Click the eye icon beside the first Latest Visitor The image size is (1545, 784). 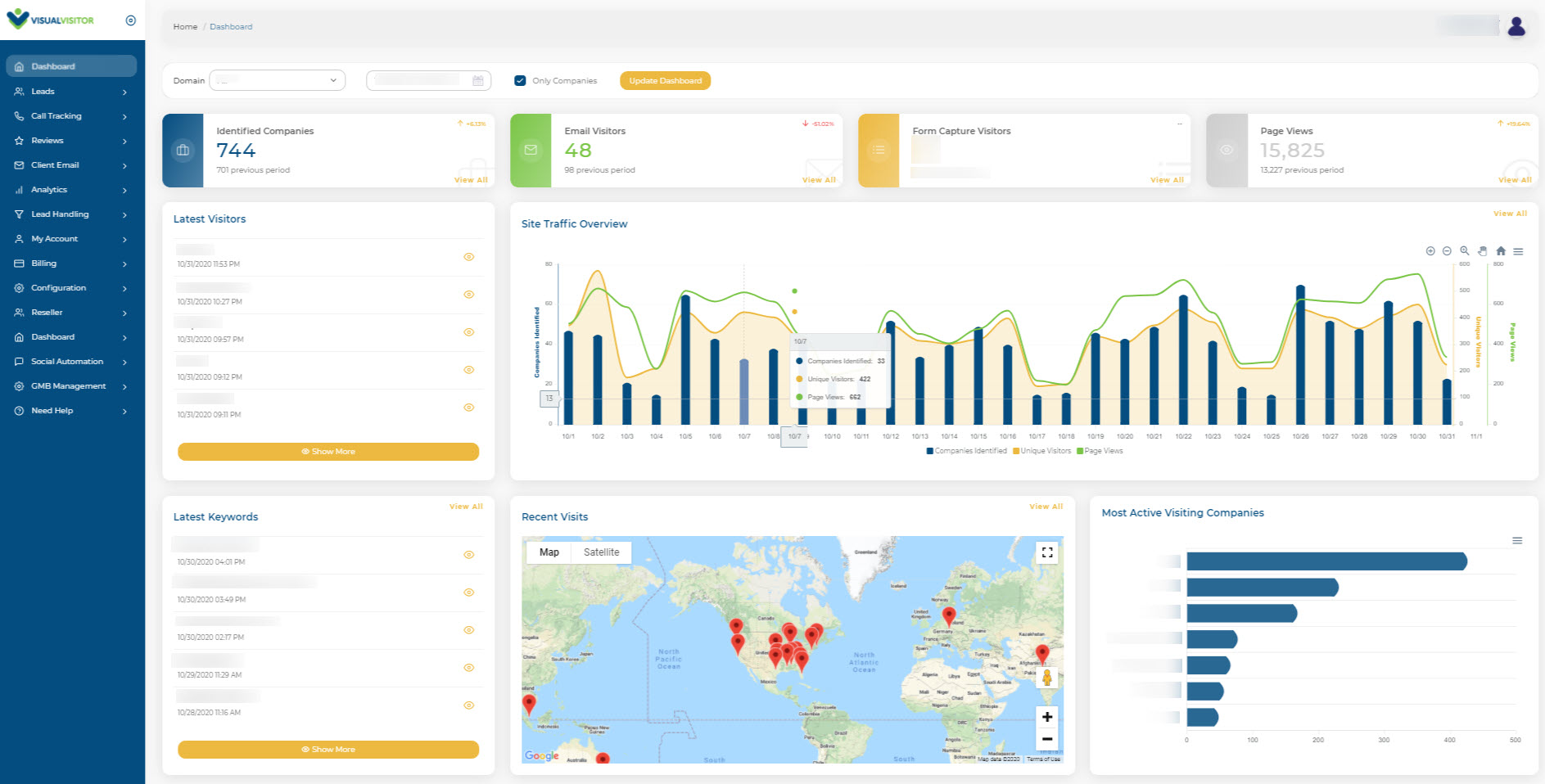pyautogui.click(x=468, y=256)
